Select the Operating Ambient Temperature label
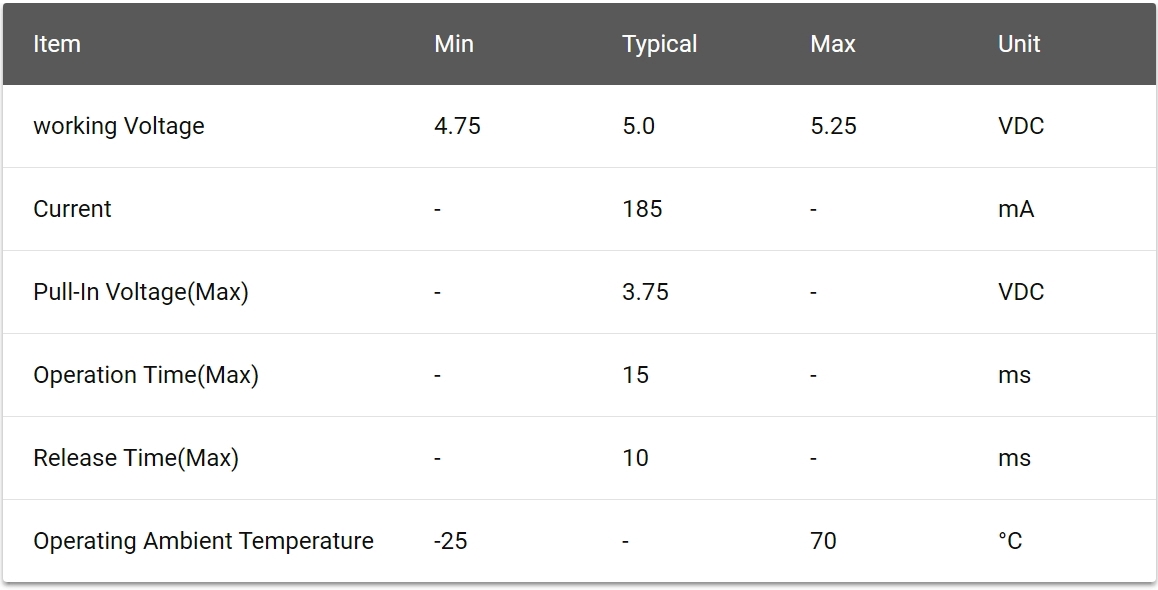Screen dimensions: 1158x590 pyautogui.click(x=203, y=541)
